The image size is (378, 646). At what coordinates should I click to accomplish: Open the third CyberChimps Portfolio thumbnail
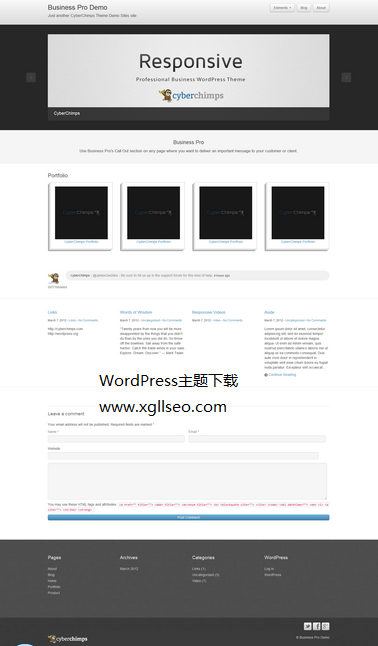pyautogui.click(x=225, y=213)
